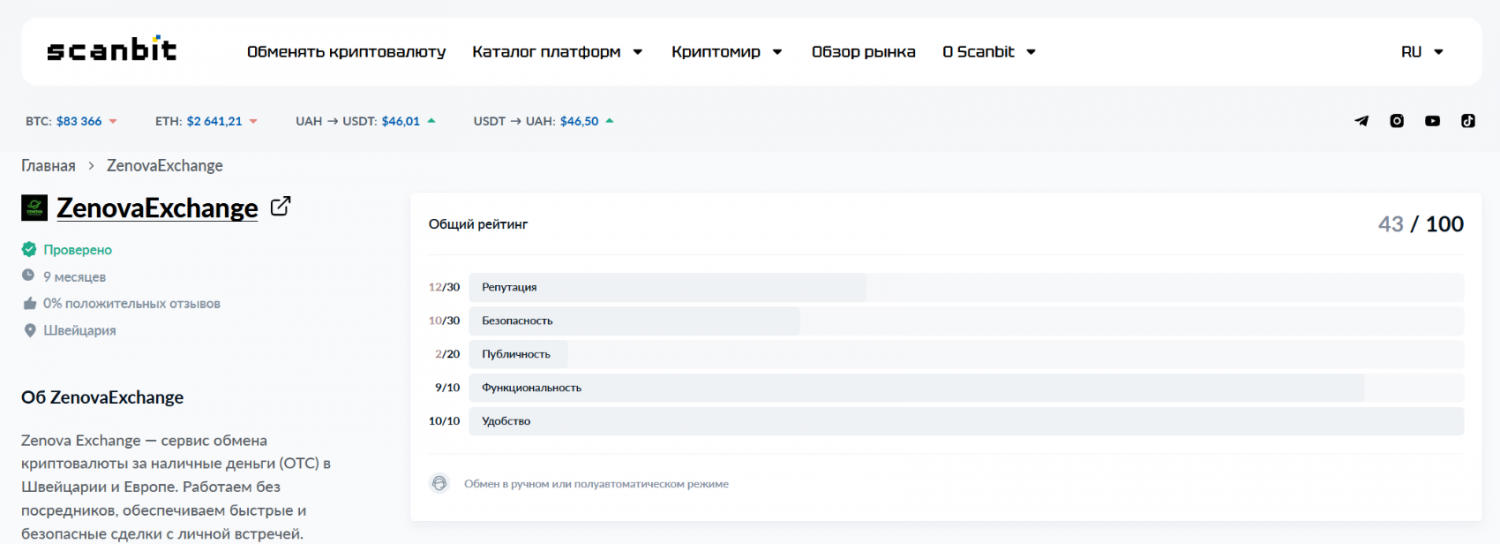Expand the О Scanbit dropdown arrow

1031,52
